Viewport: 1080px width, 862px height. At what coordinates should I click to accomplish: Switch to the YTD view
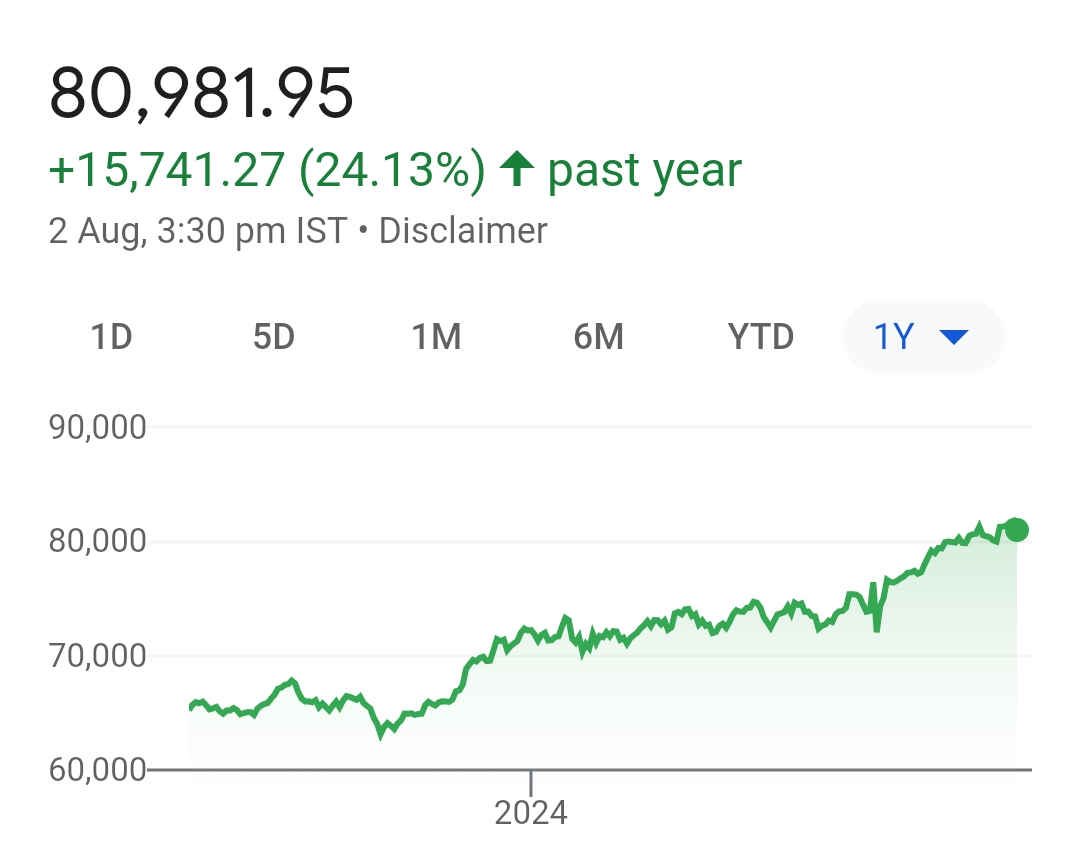point(761,338)
